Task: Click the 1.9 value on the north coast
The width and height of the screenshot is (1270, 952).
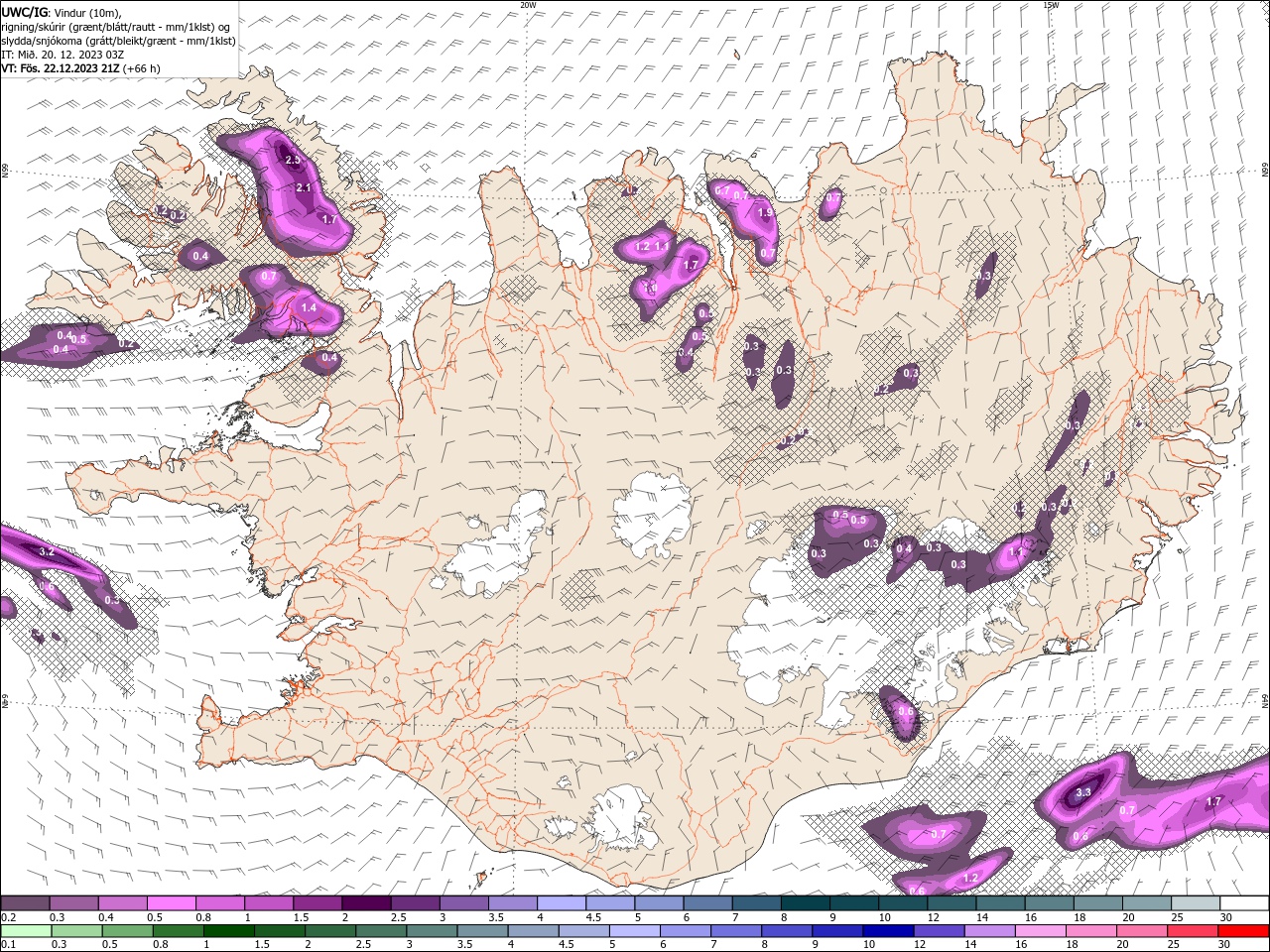Action: pos(765,212)
